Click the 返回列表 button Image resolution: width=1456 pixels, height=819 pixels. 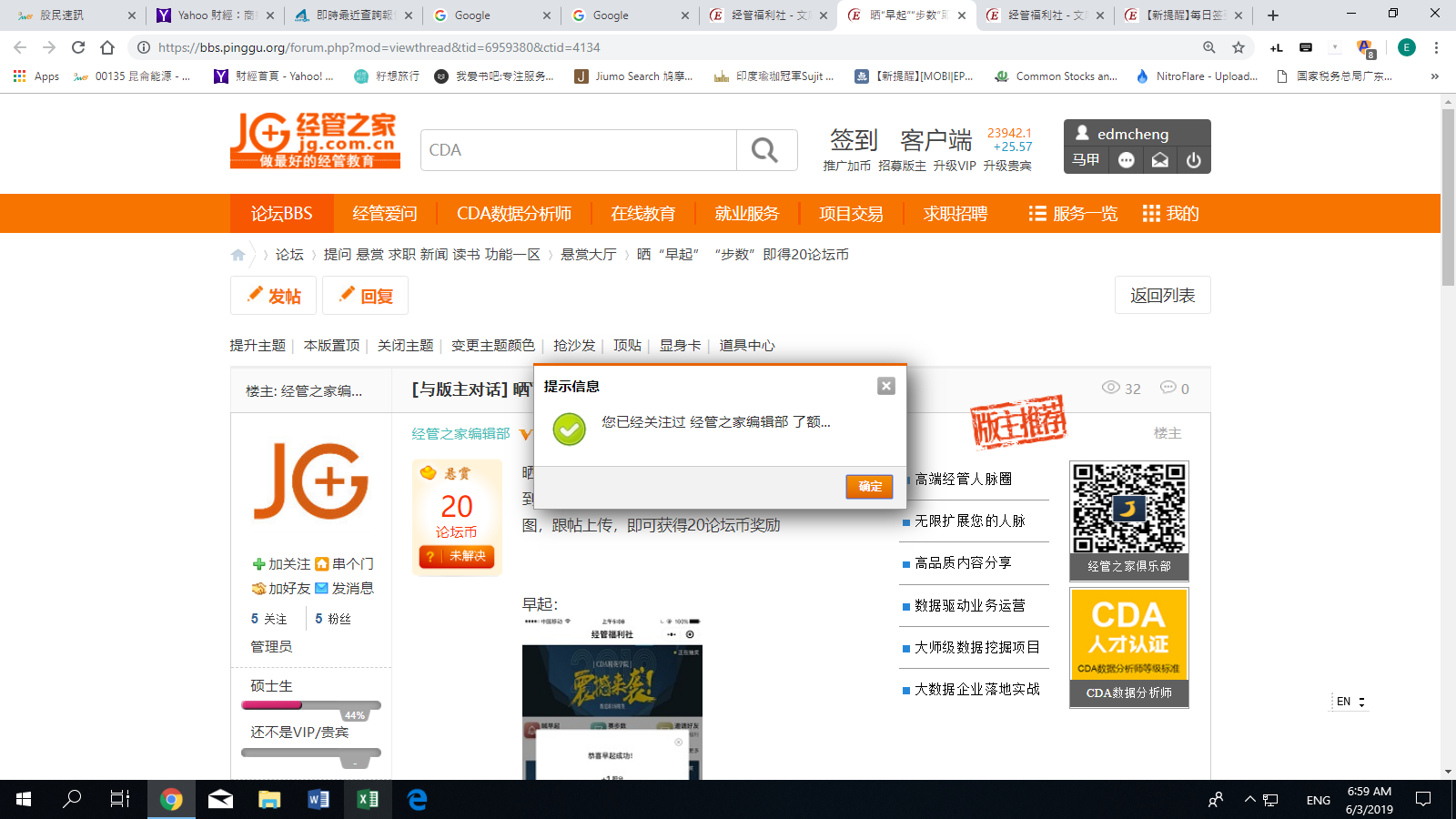click(x=1163, y=296)
